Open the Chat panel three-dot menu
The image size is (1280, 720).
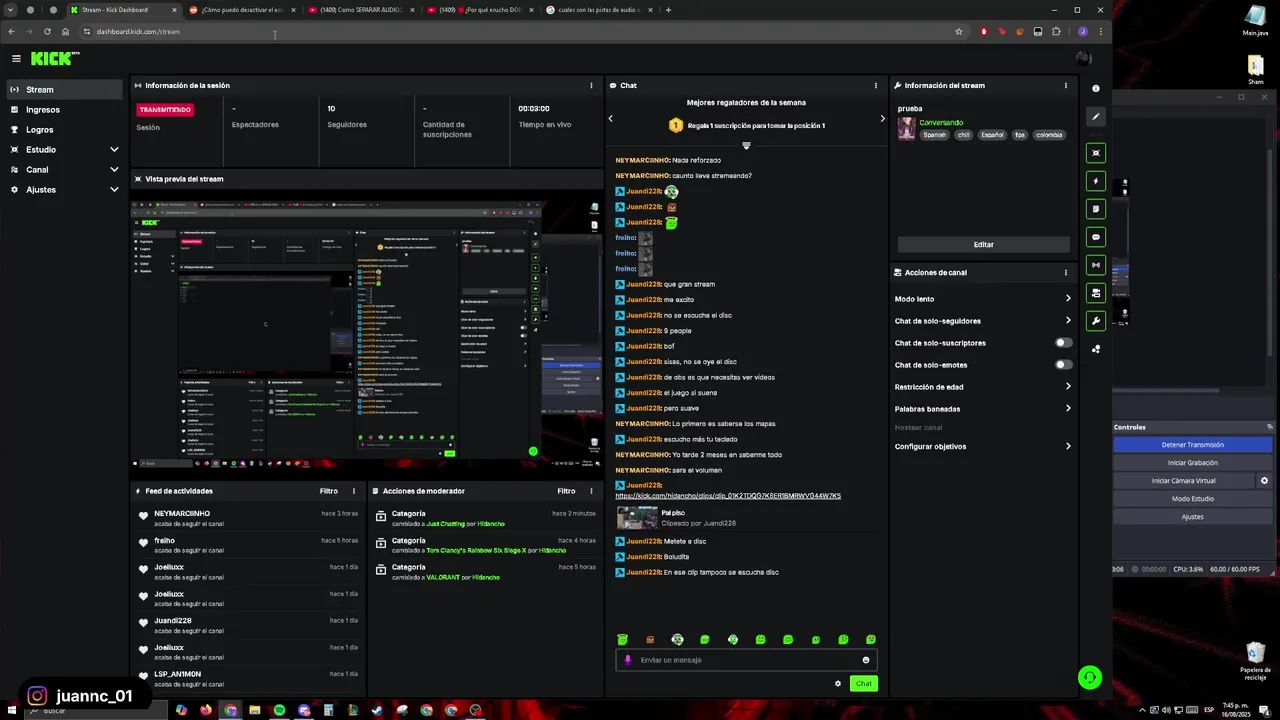(876, 85)
